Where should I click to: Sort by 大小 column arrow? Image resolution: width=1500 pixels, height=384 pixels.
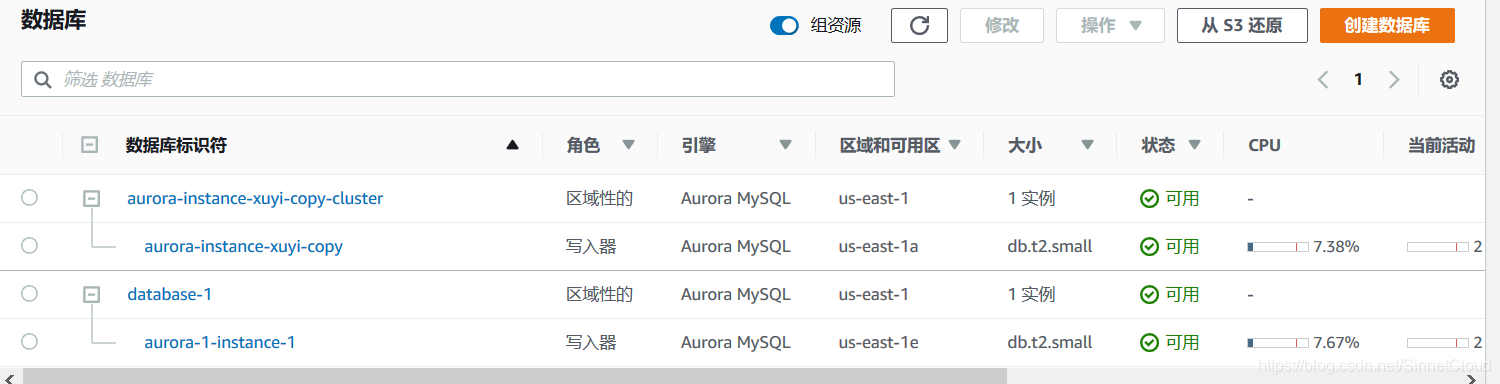(1087, 145)
